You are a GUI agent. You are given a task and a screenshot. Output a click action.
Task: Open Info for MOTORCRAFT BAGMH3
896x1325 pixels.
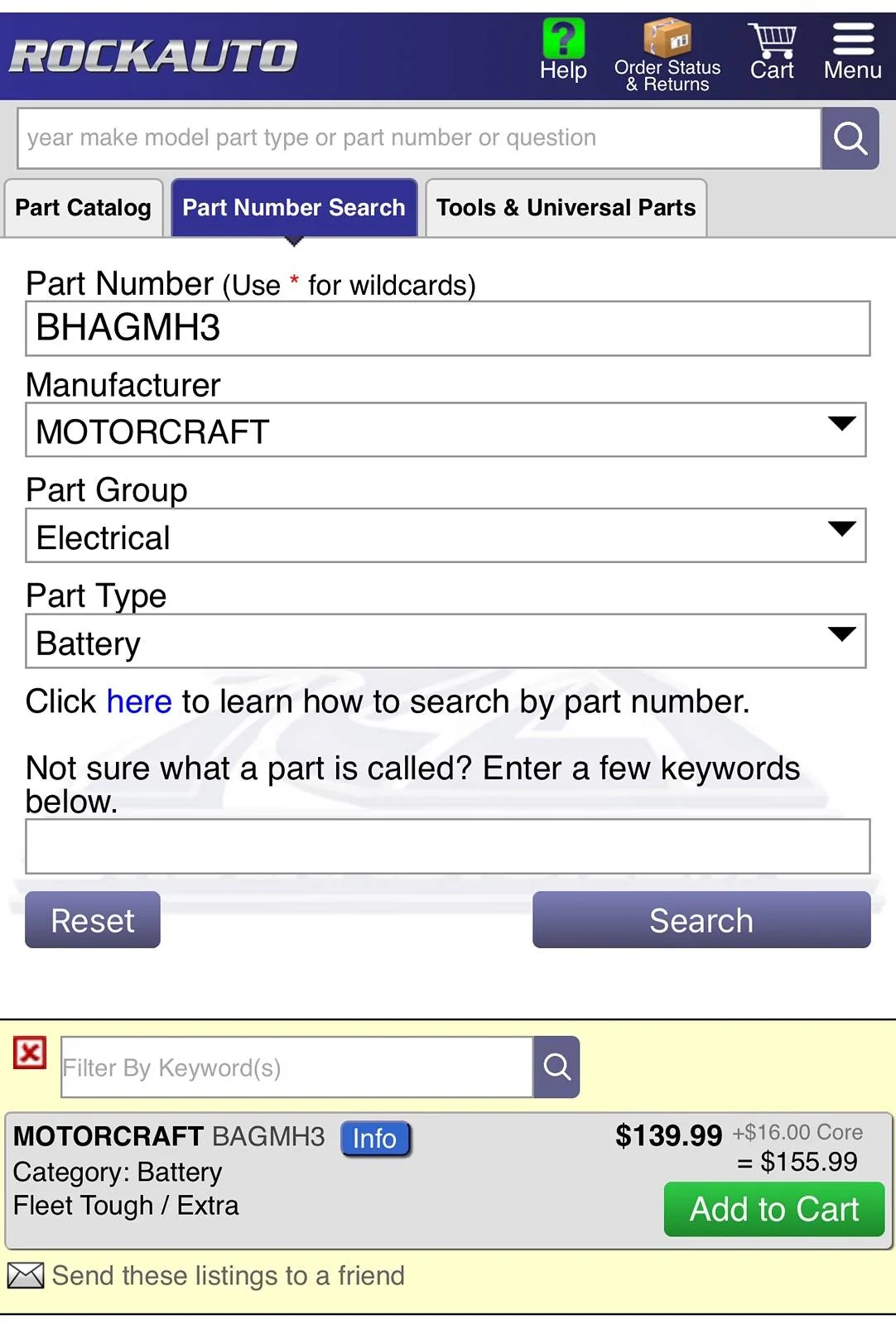click(x=375, y=1139)
